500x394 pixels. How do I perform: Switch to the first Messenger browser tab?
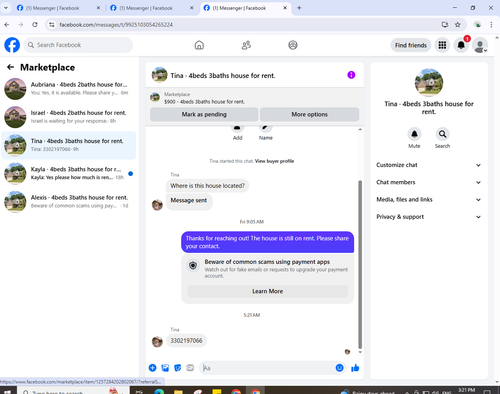tap(58, 8)
